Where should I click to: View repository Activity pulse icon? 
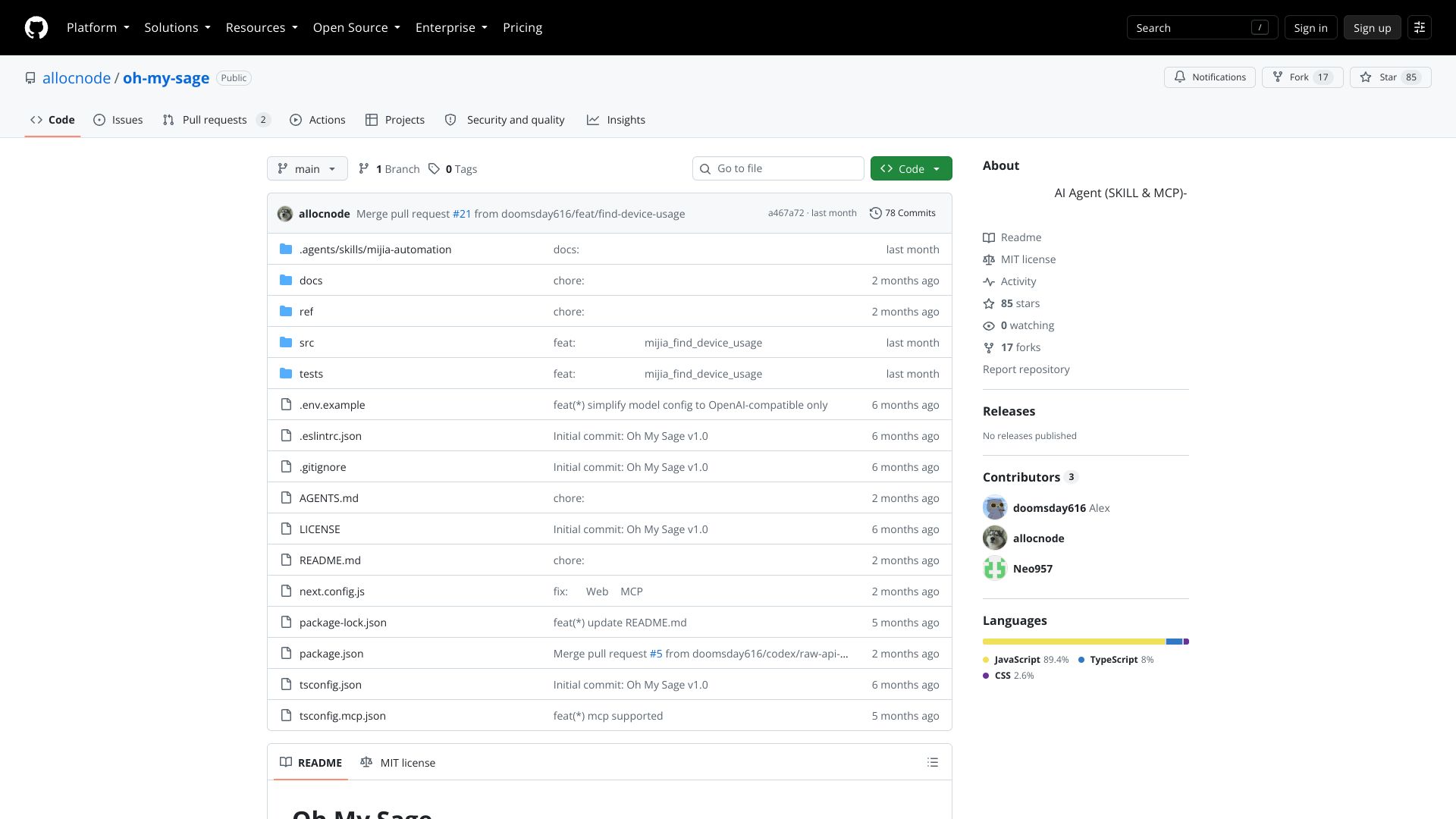pyautogui.click(x=989, y=281)
